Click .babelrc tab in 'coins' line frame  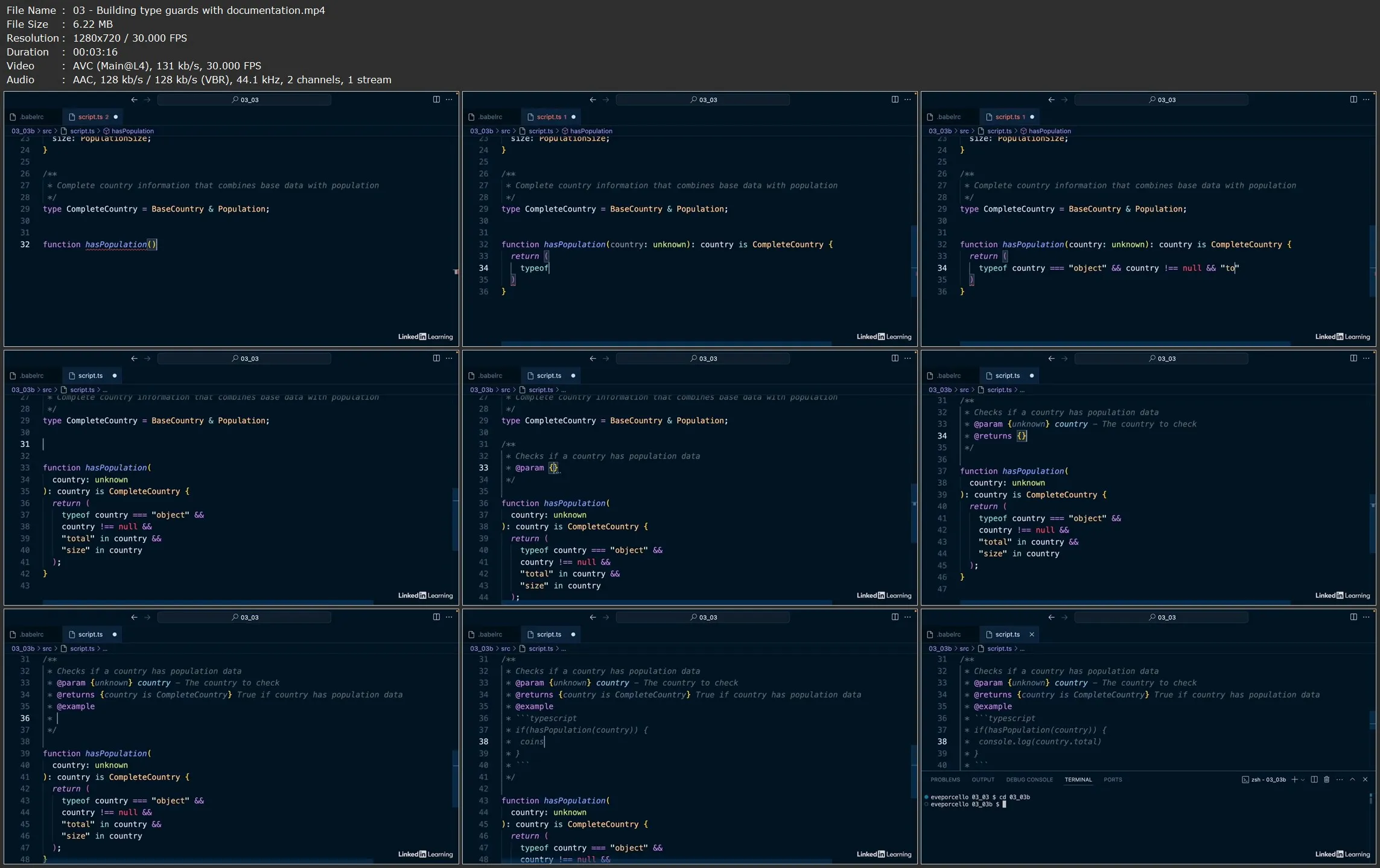click(490, 634)
